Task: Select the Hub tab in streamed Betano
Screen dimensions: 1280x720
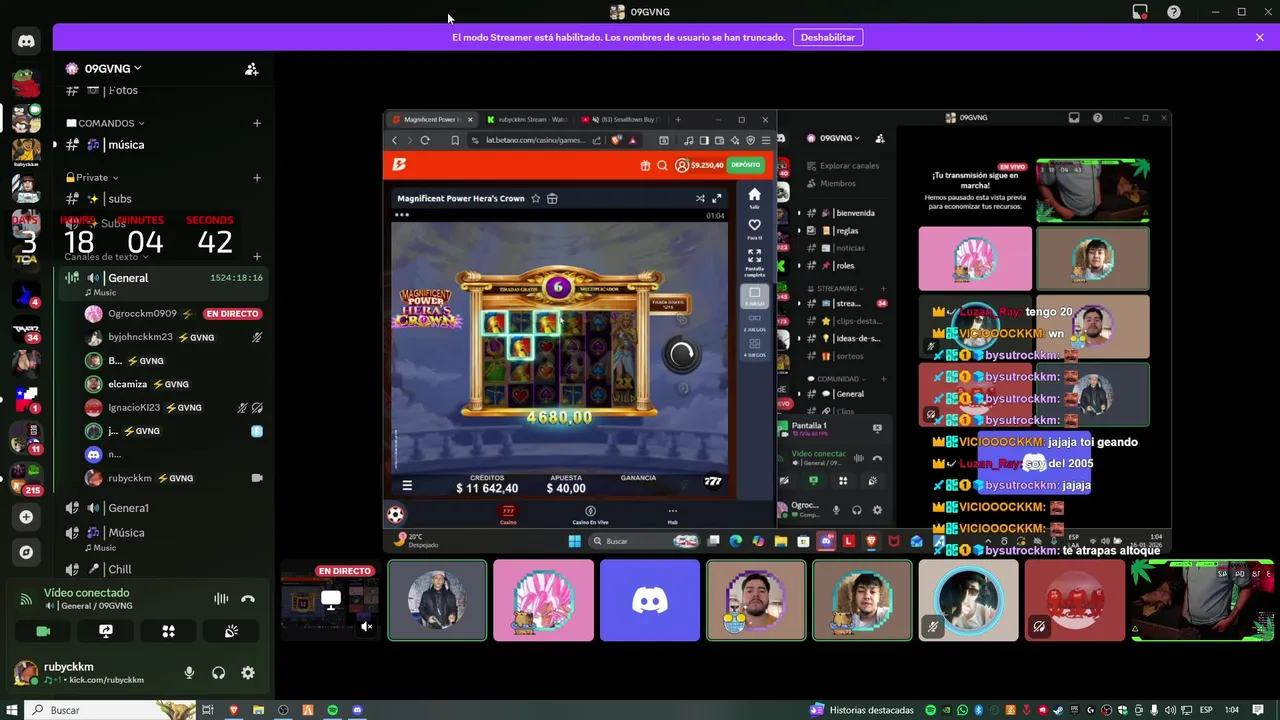Action: (672, 515)
